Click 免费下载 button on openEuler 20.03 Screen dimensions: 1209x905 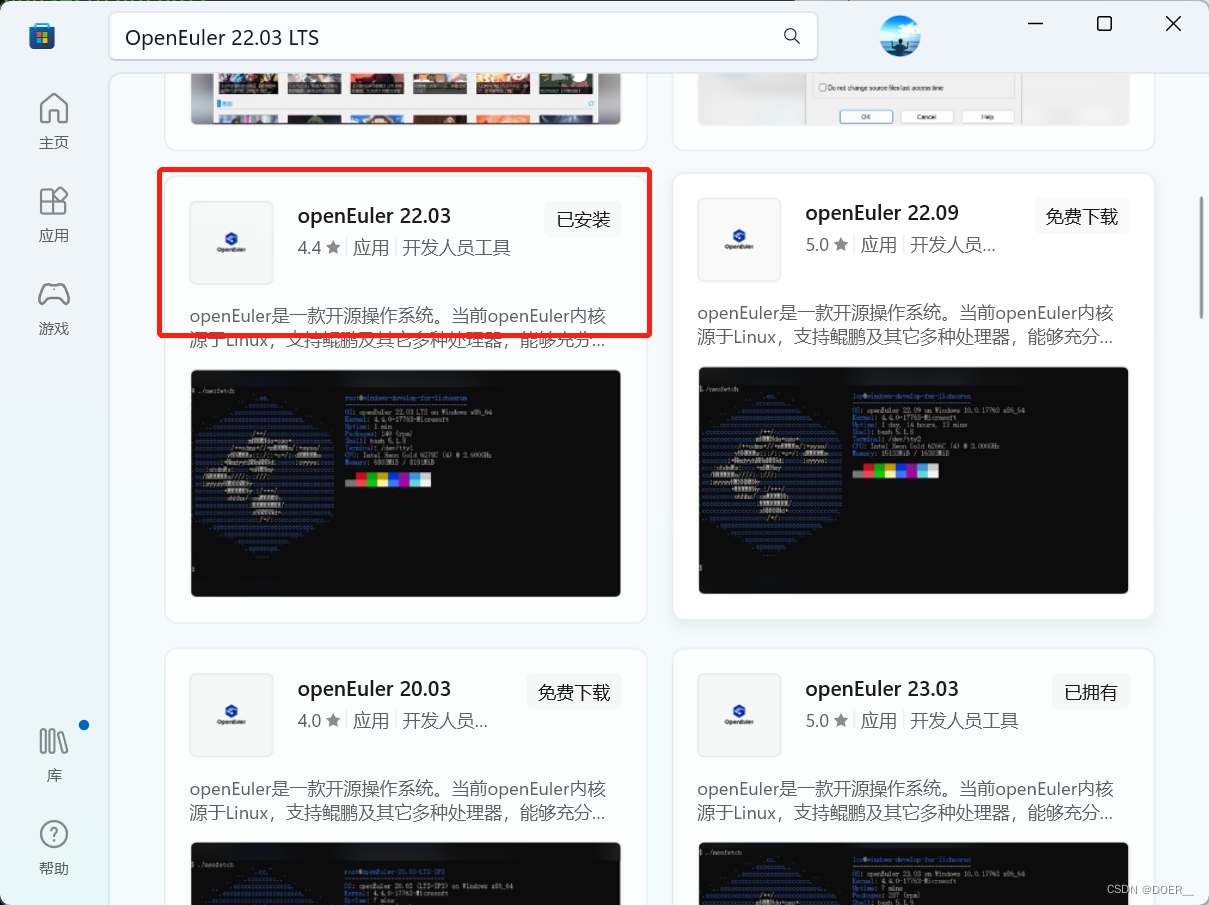pyautogui.click(x=574, y=692)
